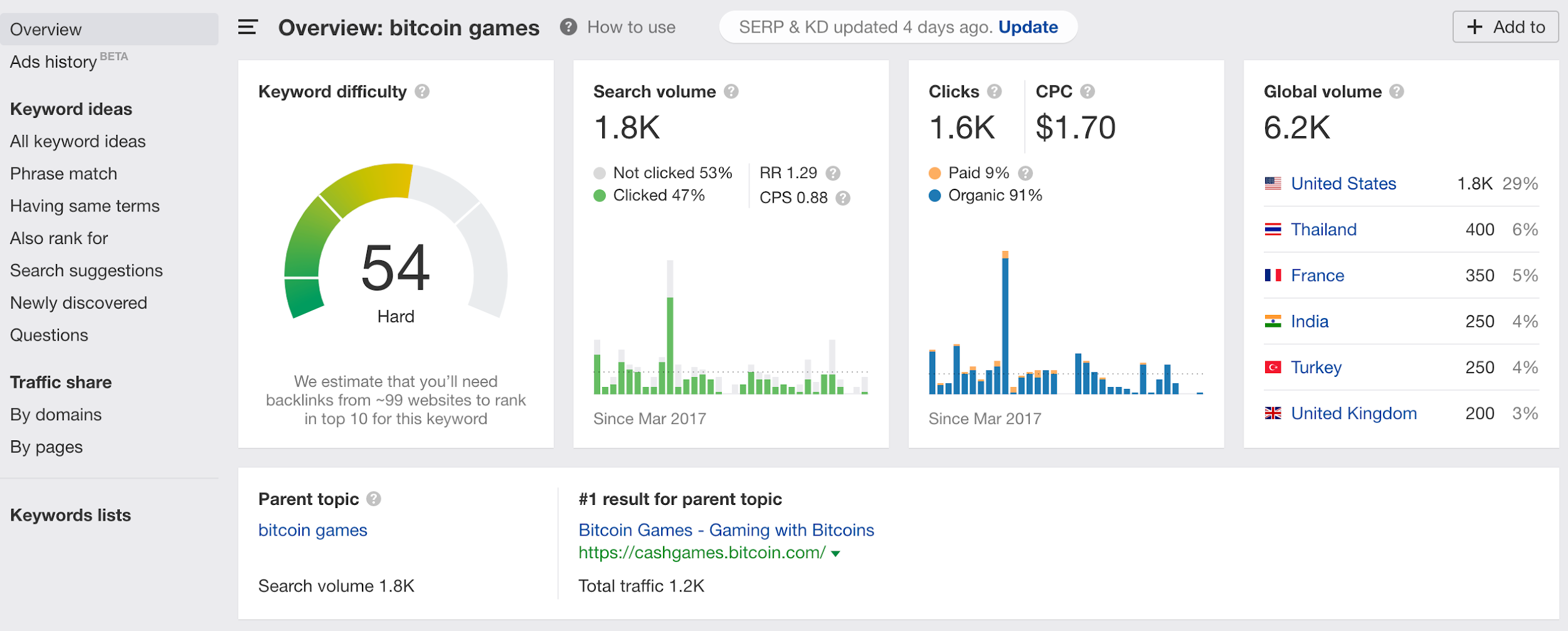Click the Update link for SERP & KD

click(1027, 27)
